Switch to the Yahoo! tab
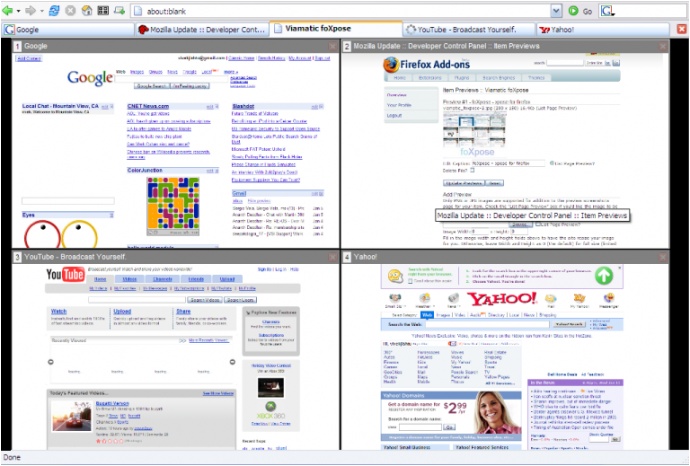690x466 pixels. coord(602,29)
